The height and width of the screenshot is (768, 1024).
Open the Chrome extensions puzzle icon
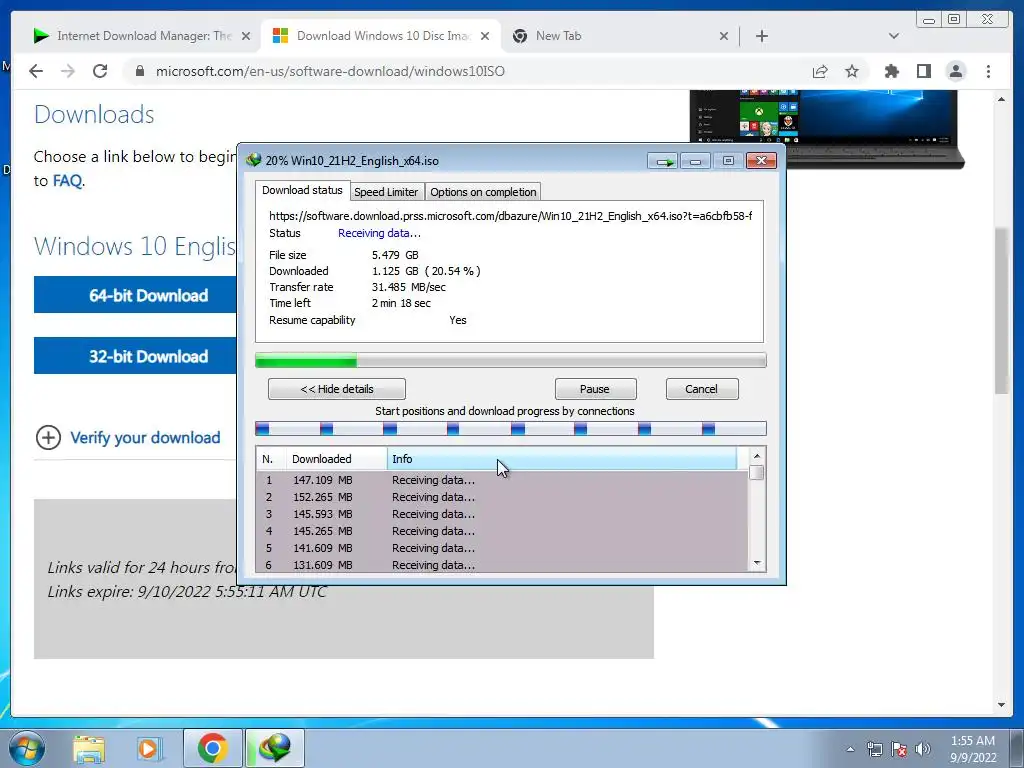click(x=891, y=71)
